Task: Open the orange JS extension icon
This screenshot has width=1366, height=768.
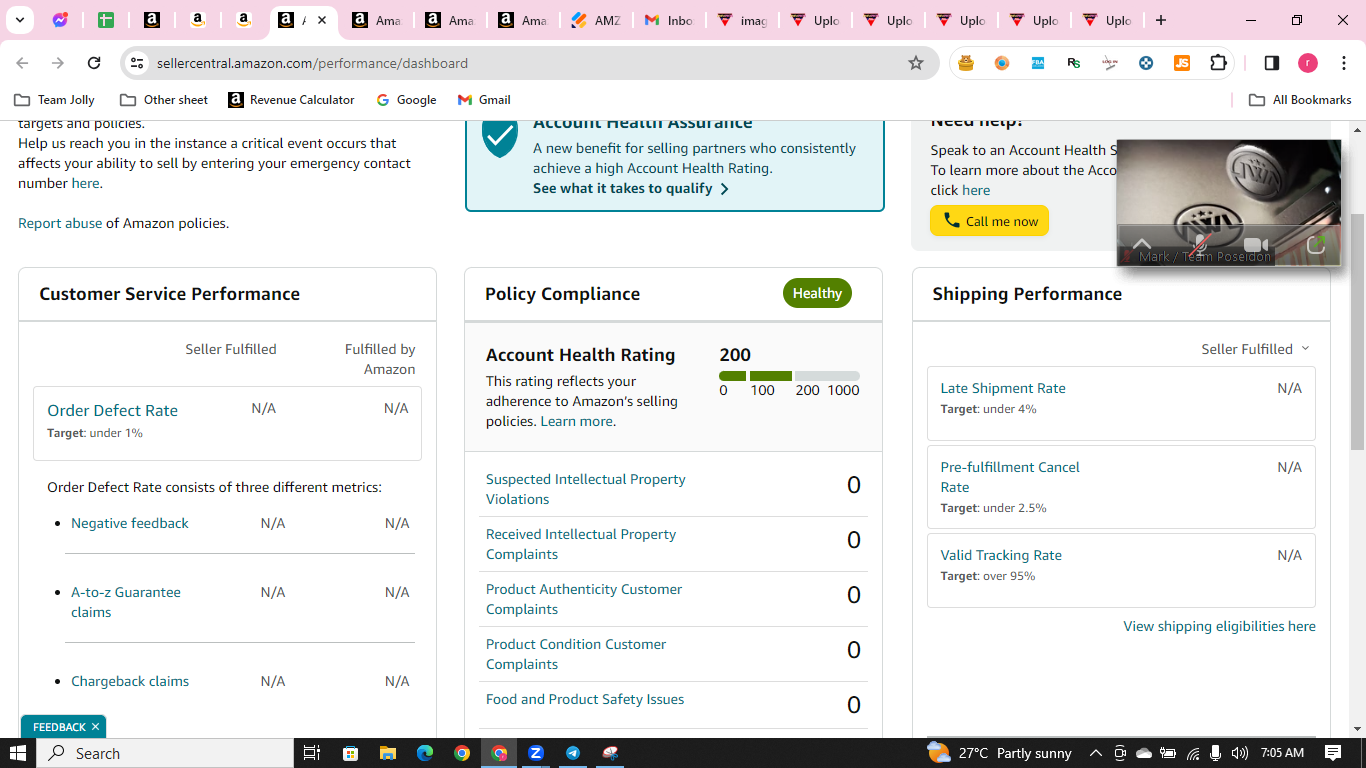Action: tap(1182, 63)
